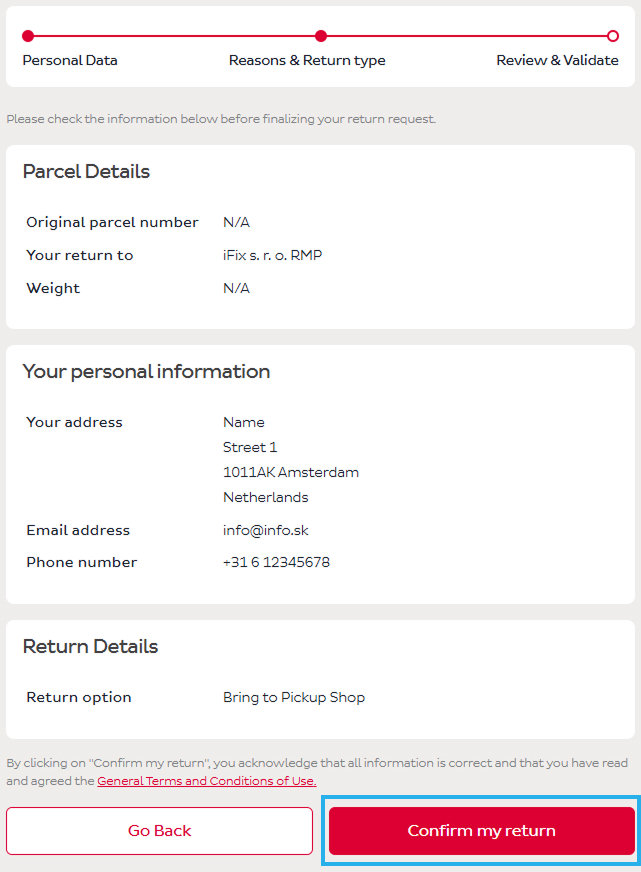Select the Reasons & Return type label
The height and width of the screenshot is (872, 641).
click(x=307, y=60)
